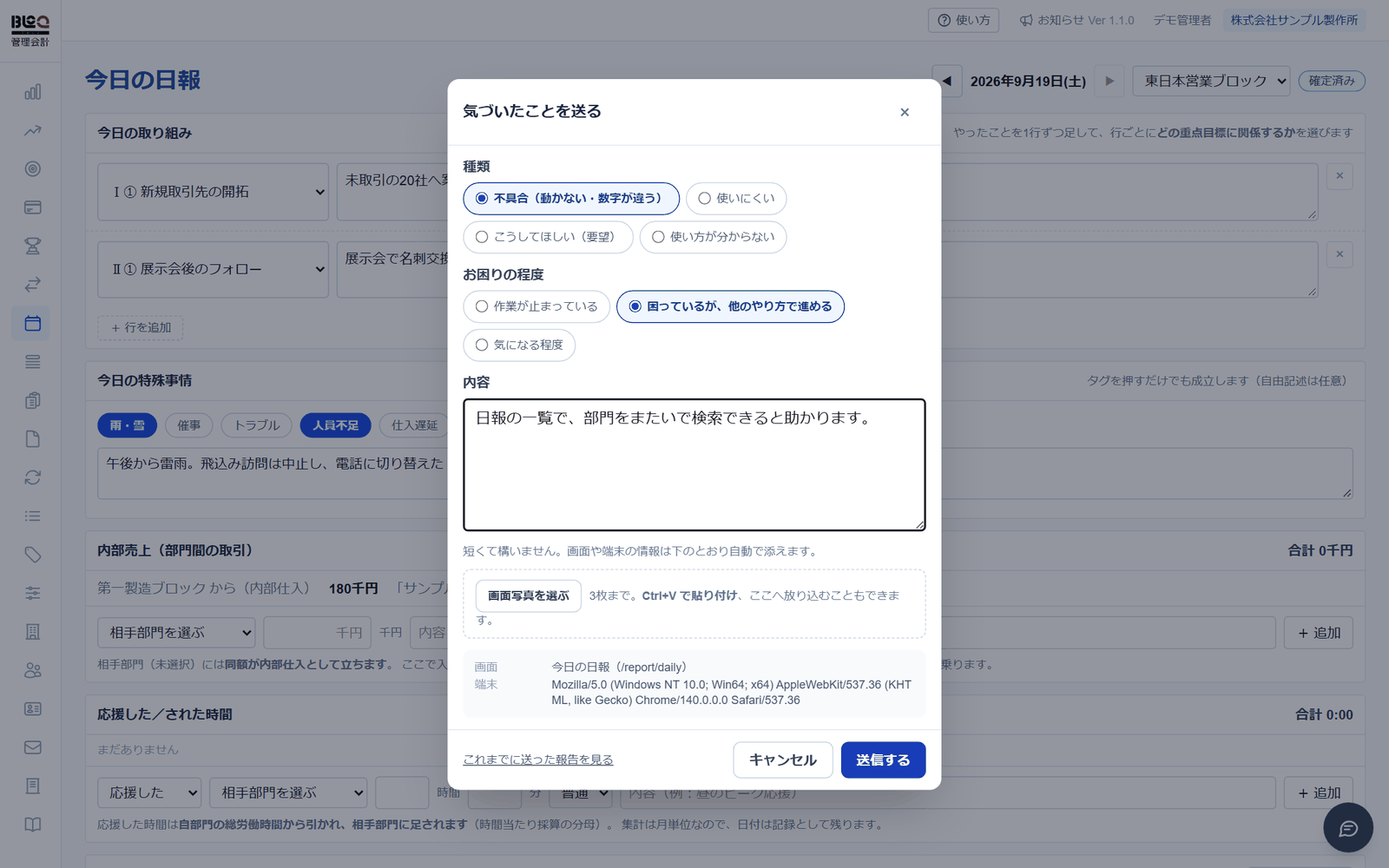Remove the 新規取引先の開拓 row with ×
The image size is (1389, 868).
tap(1340, 176)
